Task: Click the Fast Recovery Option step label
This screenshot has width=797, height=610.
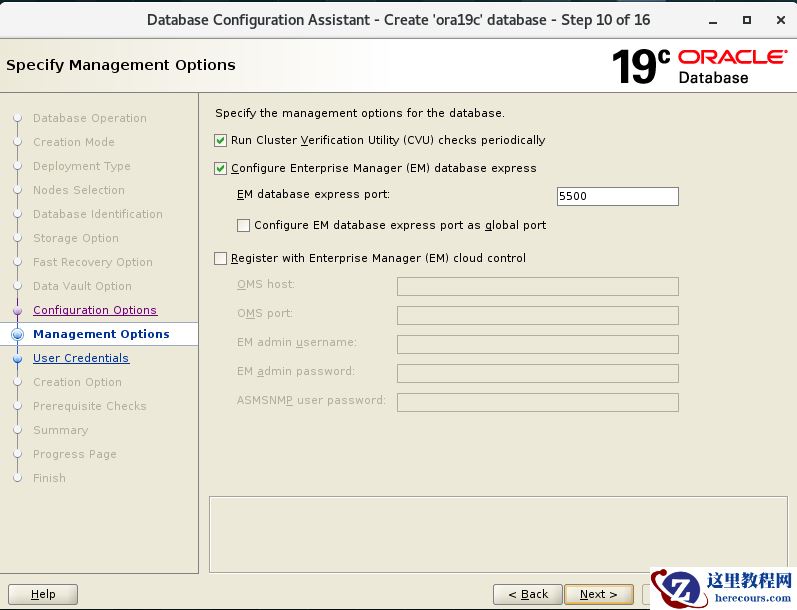Action: [93, 262]
